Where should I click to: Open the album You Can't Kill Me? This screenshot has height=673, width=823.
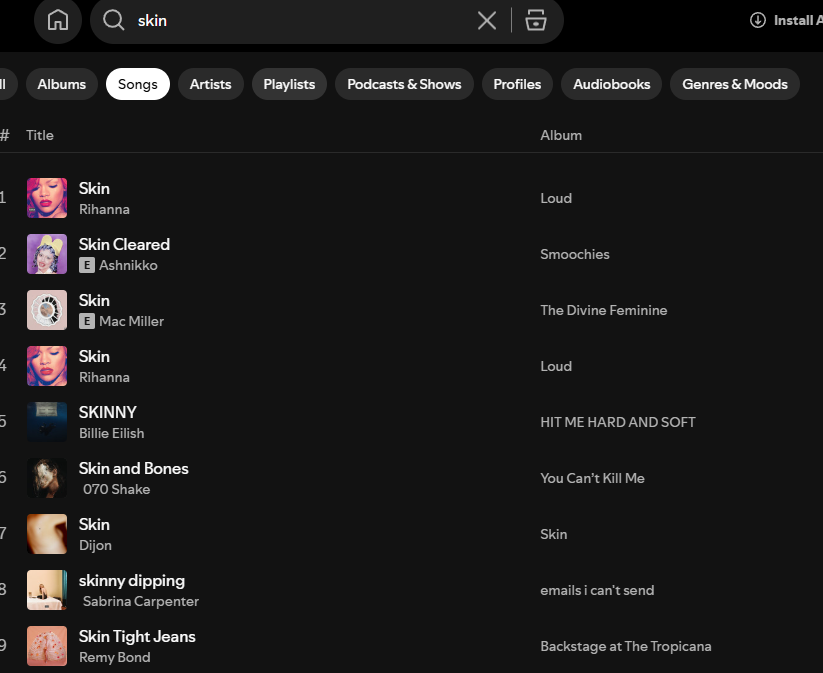592,478
